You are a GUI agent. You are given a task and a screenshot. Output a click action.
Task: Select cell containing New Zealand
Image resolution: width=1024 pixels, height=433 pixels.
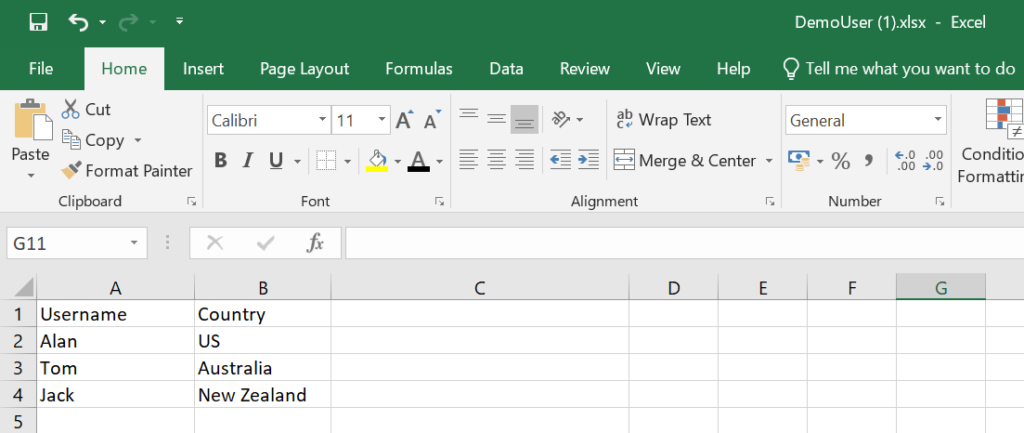pos(263,394)
